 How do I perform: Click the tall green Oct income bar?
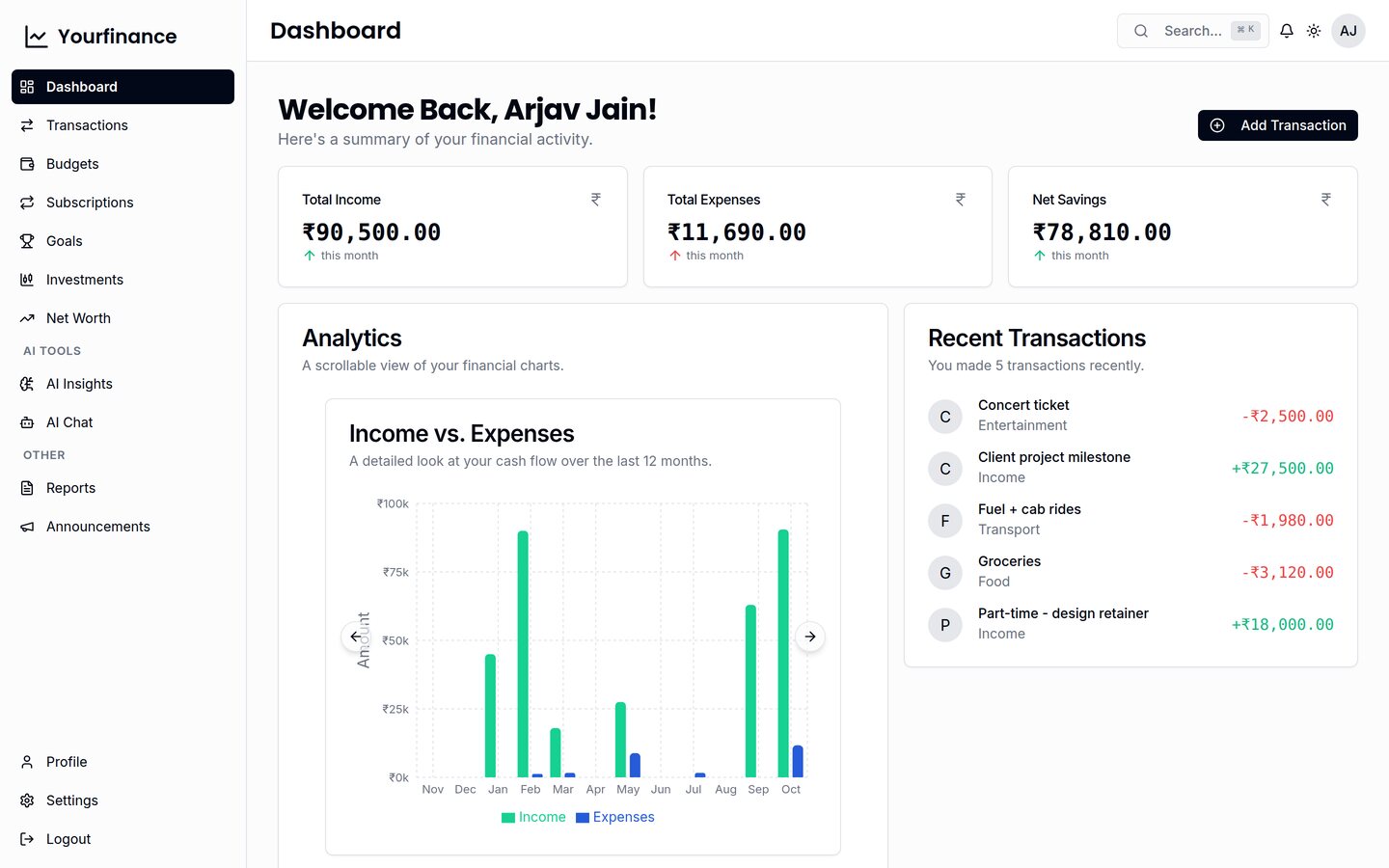point(783,653)
